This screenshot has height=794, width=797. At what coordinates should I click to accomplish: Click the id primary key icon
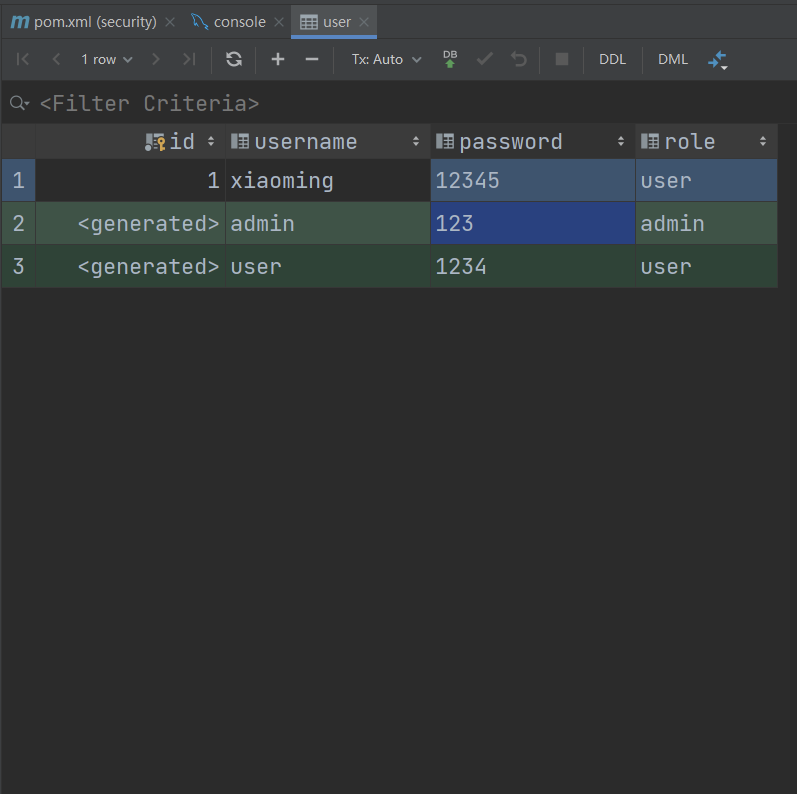155,142
